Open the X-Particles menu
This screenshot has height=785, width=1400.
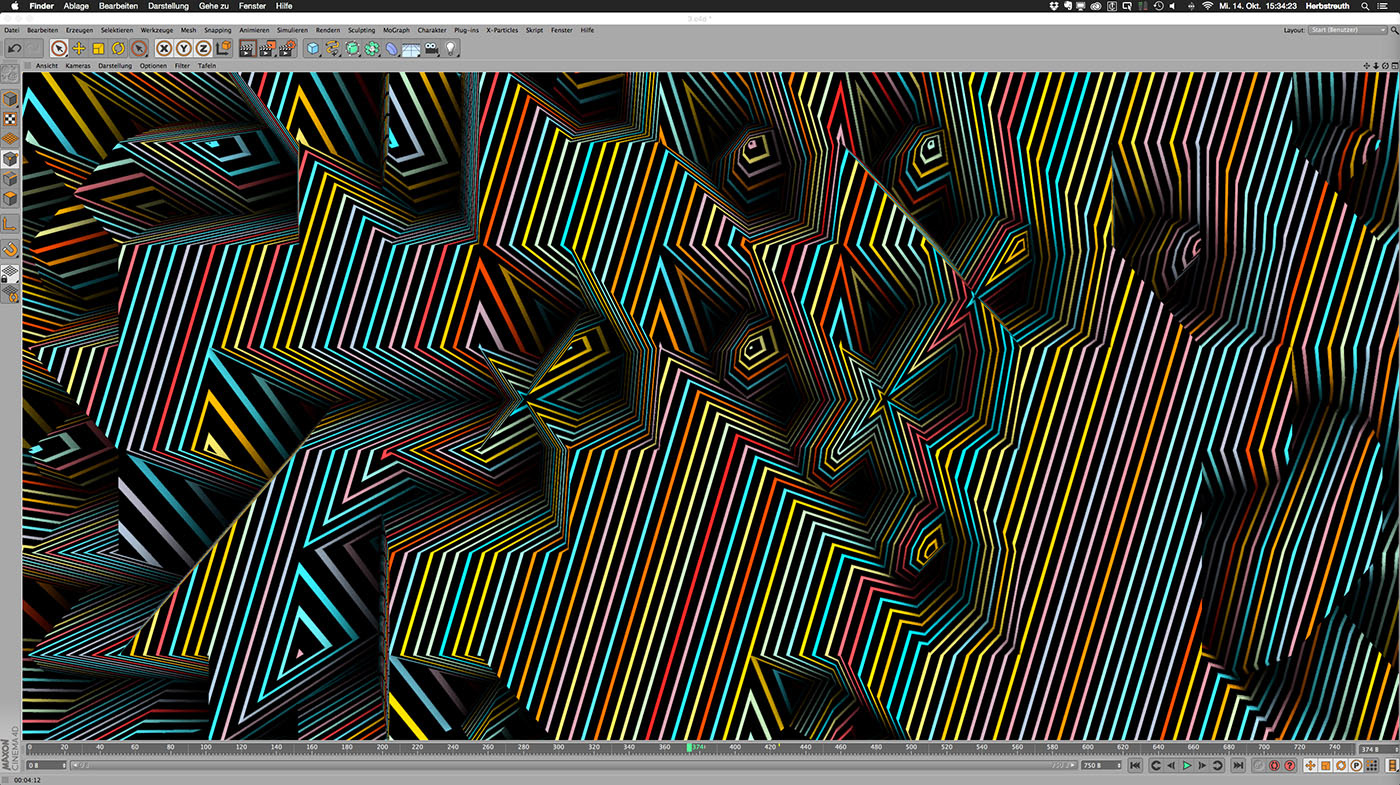point(502,30)
